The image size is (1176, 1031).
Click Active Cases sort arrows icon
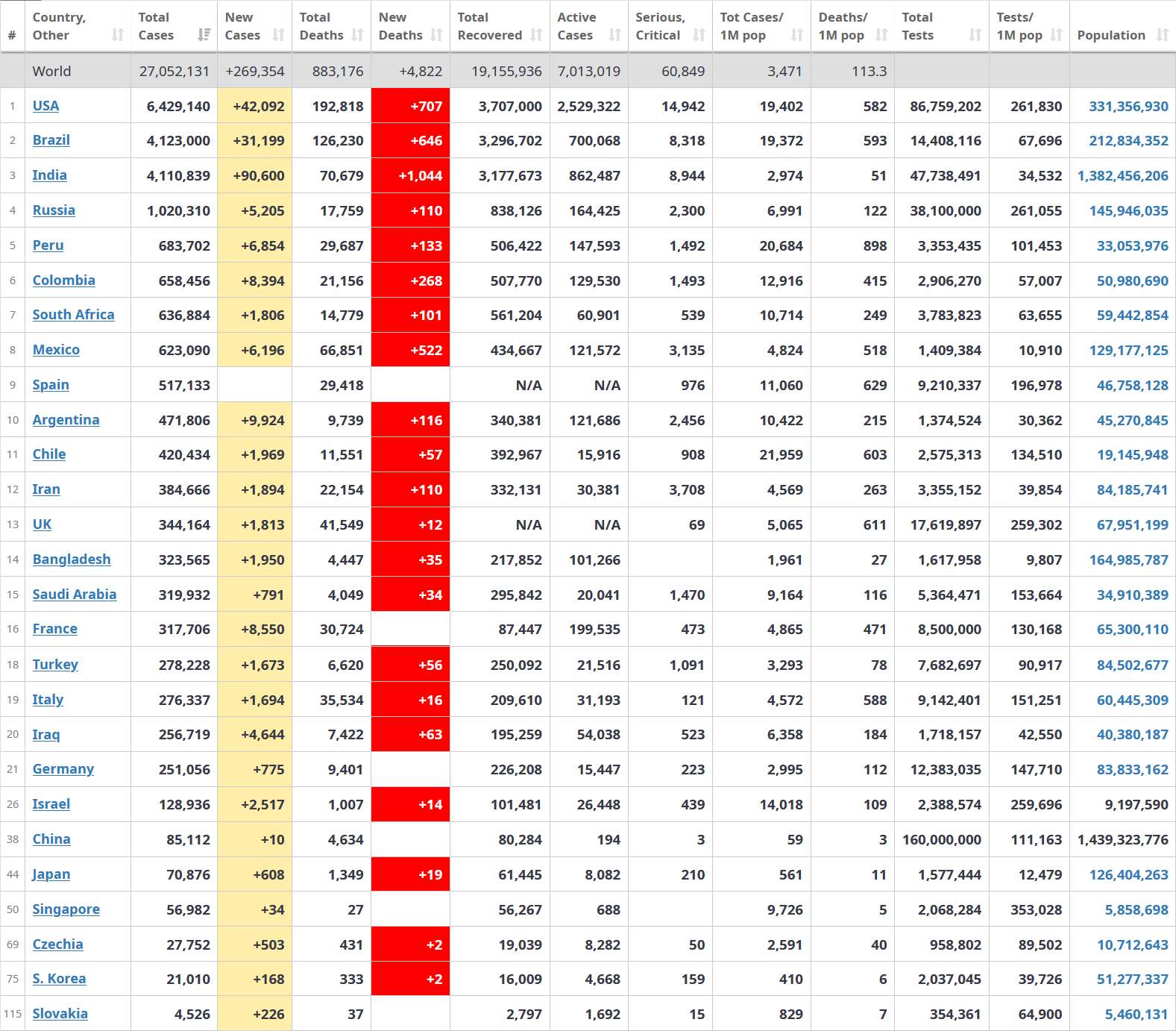(614, 35)
